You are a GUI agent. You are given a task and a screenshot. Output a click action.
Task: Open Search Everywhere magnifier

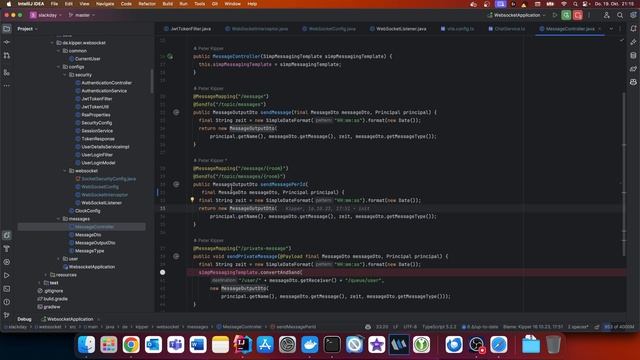click(620, 15)
